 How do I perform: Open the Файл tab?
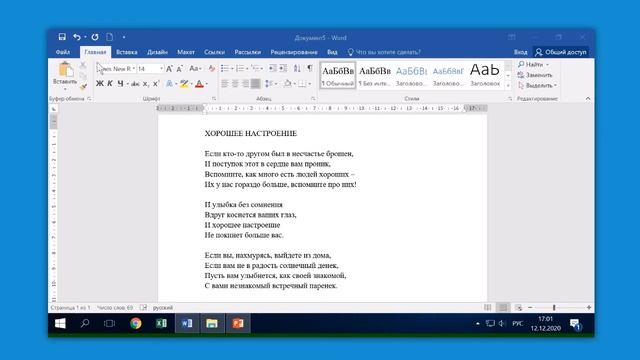63,52
